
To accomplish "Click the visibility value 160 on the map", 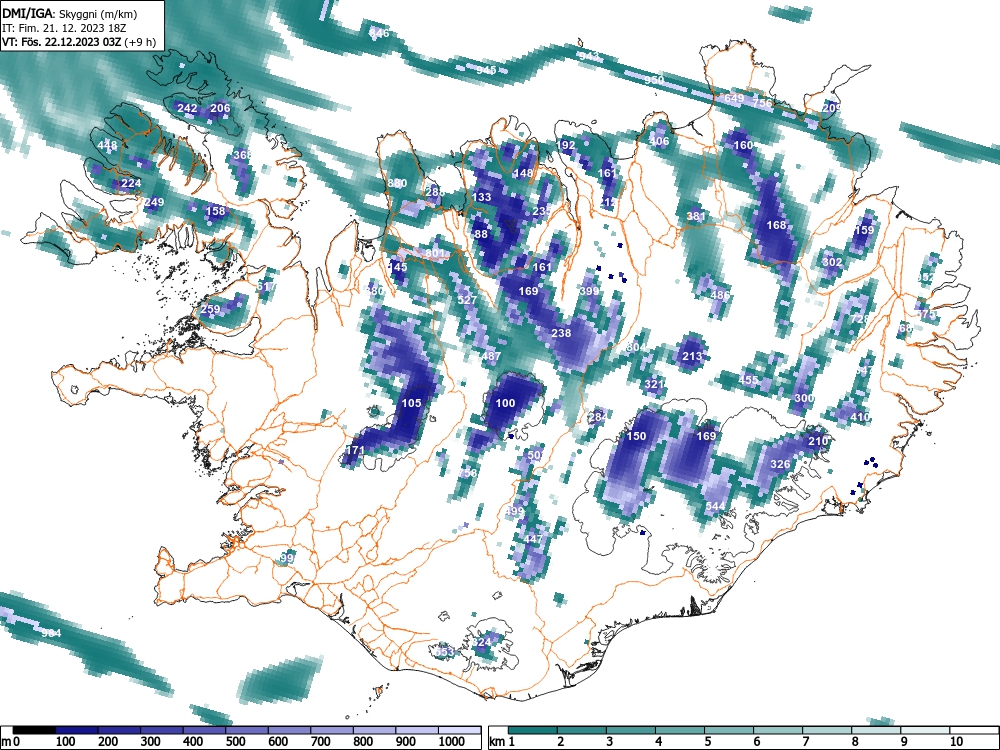I will point(743,145).
